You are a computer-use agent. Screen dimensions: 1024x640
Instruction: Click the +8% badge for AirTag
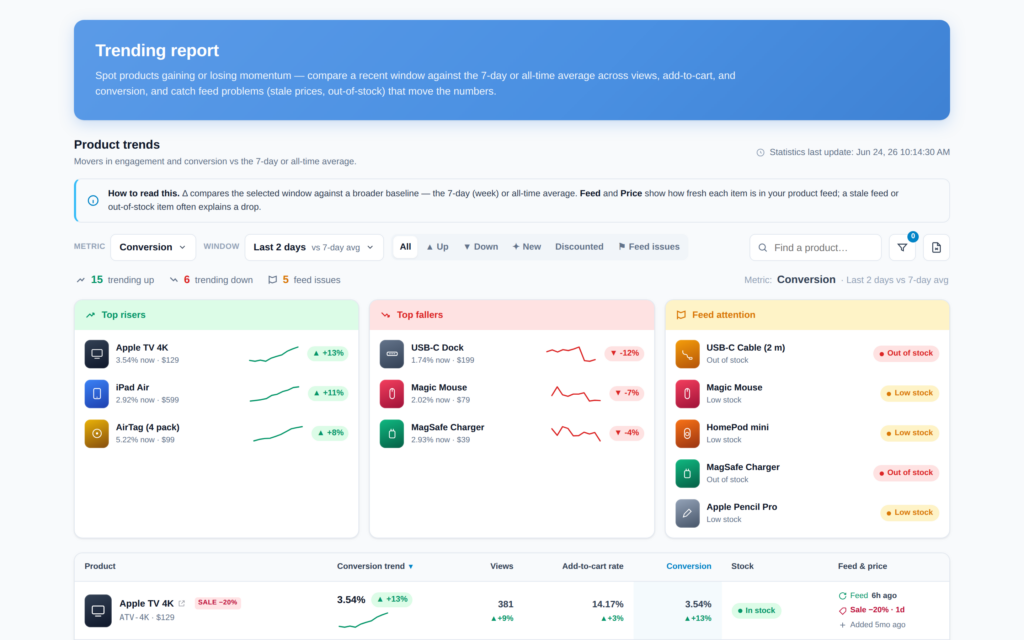tap(330, 433)
